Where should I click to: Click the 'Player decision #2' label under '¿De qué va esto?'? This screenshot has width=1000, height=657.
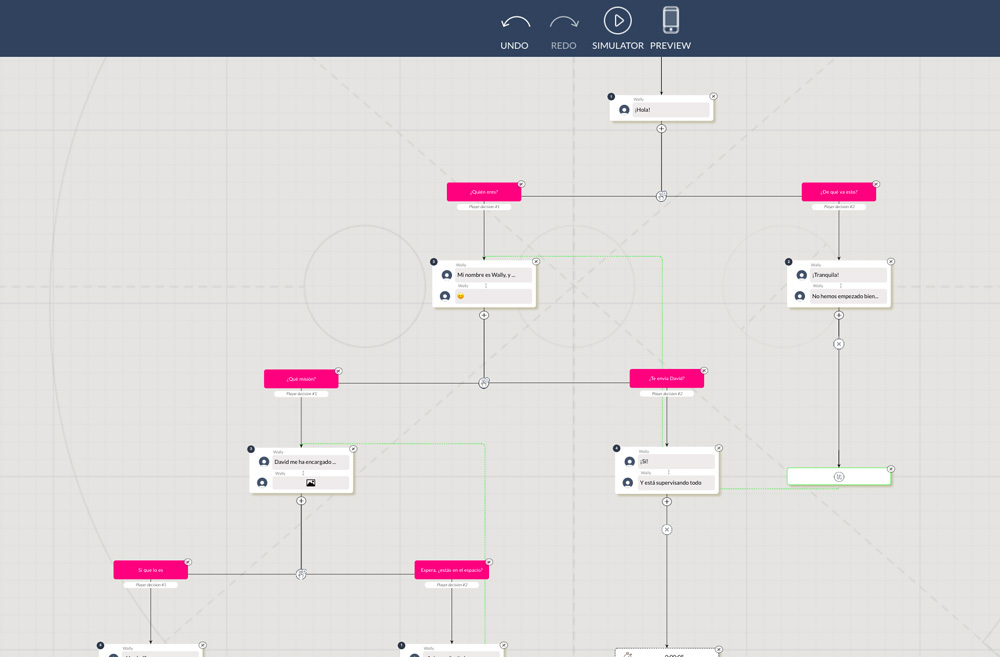839,207
